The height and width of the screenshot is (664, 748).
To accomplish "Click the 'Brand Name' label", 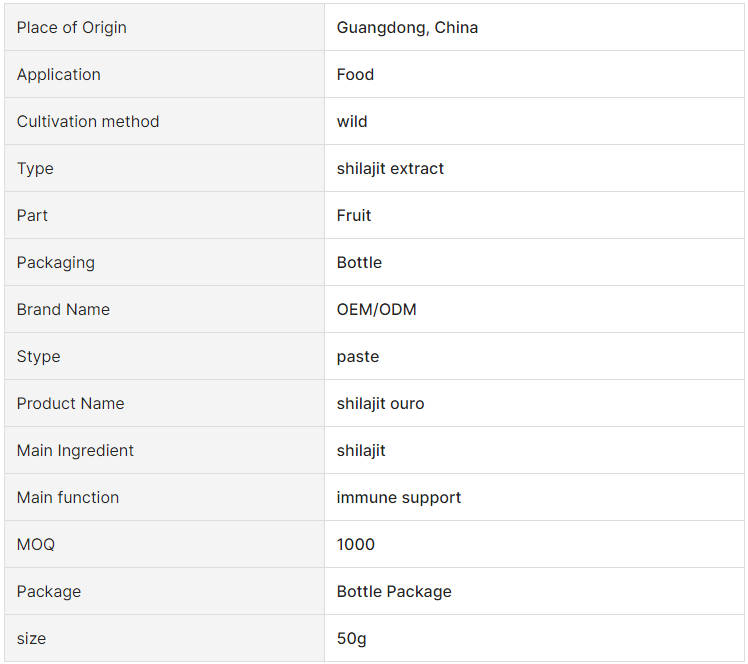I will tap(63, 309).
